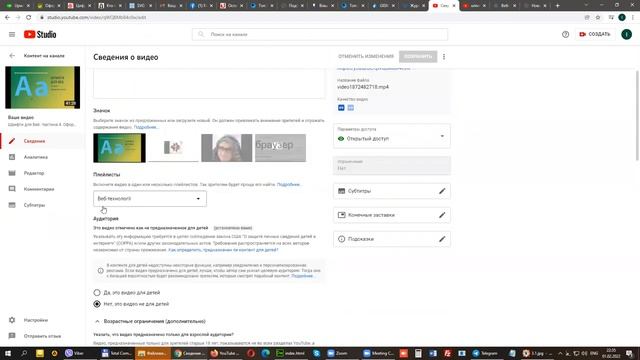The height and width of the screenshot is (360, 640).
Task: Open the playlists dropdown
Action: (x=150, y=199)
